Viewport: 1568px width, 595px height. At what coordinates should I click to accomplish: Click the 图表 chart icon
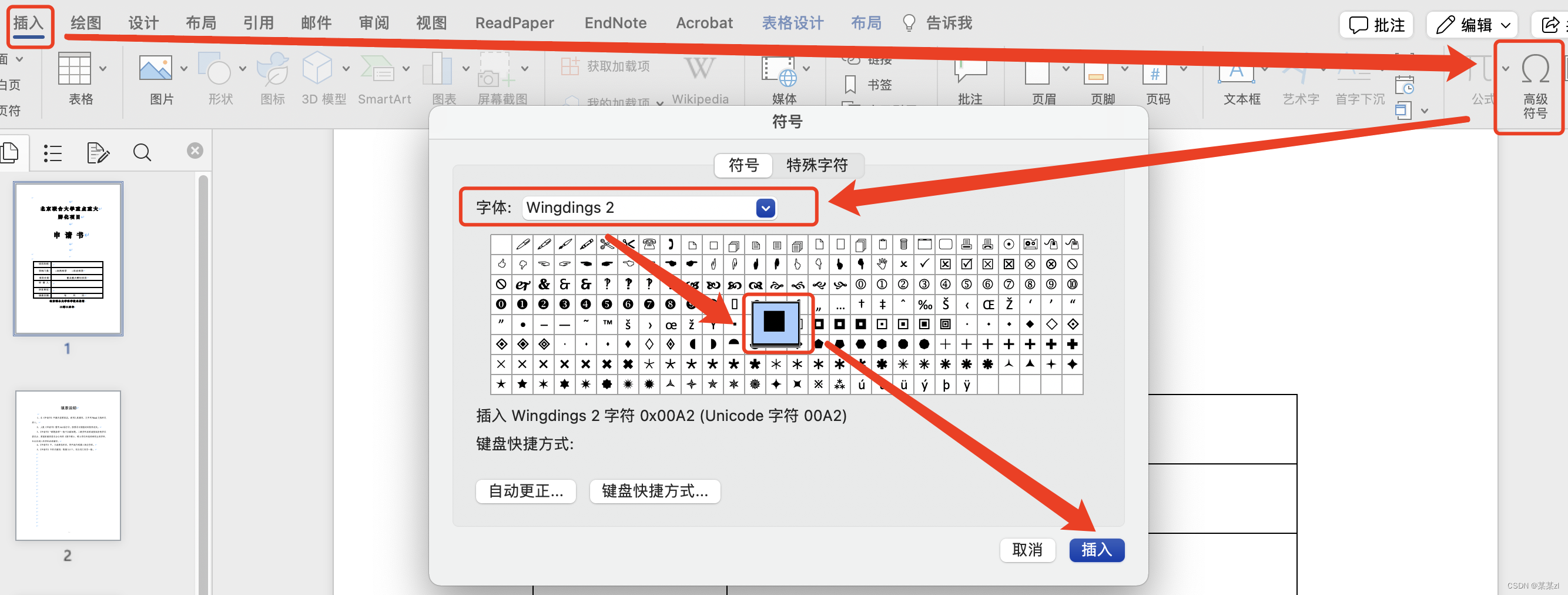pyautogui.click(x=437, y=69)
